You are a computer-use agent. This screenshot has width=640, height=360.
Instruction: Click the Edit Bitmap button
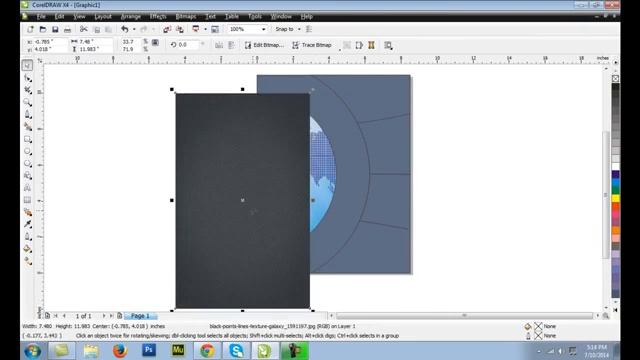click(264, 45)
